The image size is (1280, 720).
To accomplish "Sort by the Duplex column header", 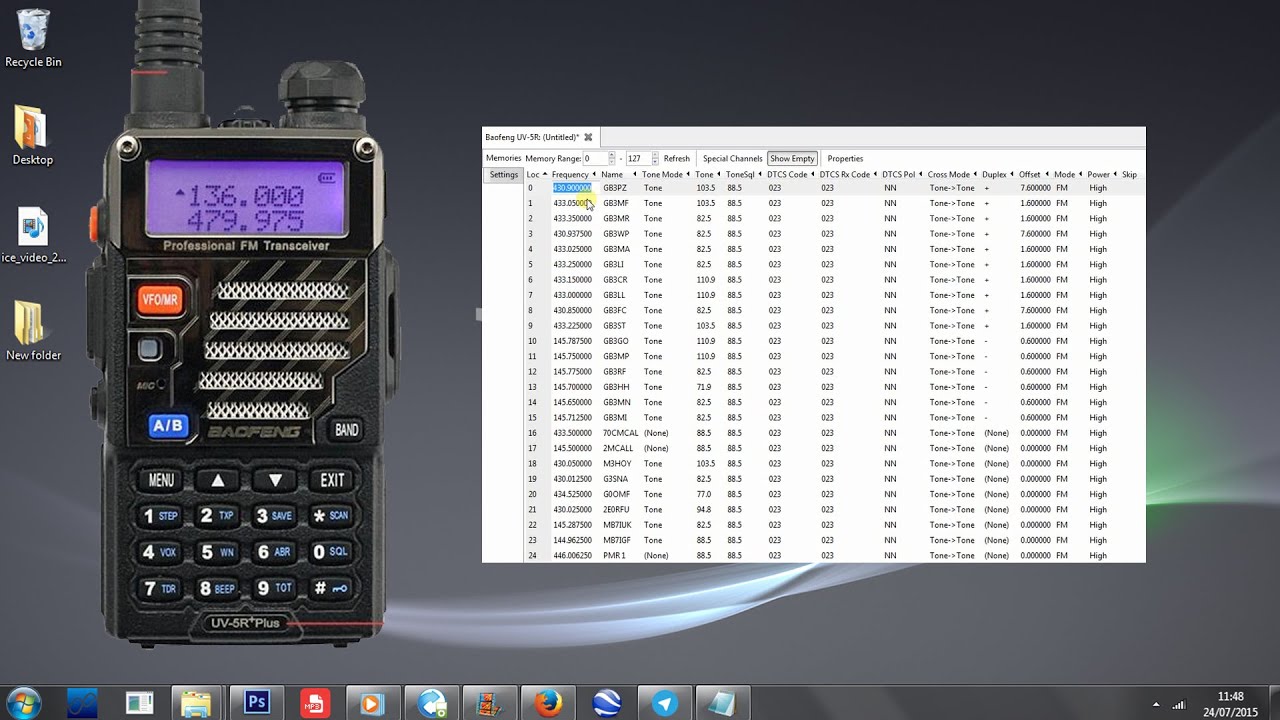I will [x=997, y=175].
